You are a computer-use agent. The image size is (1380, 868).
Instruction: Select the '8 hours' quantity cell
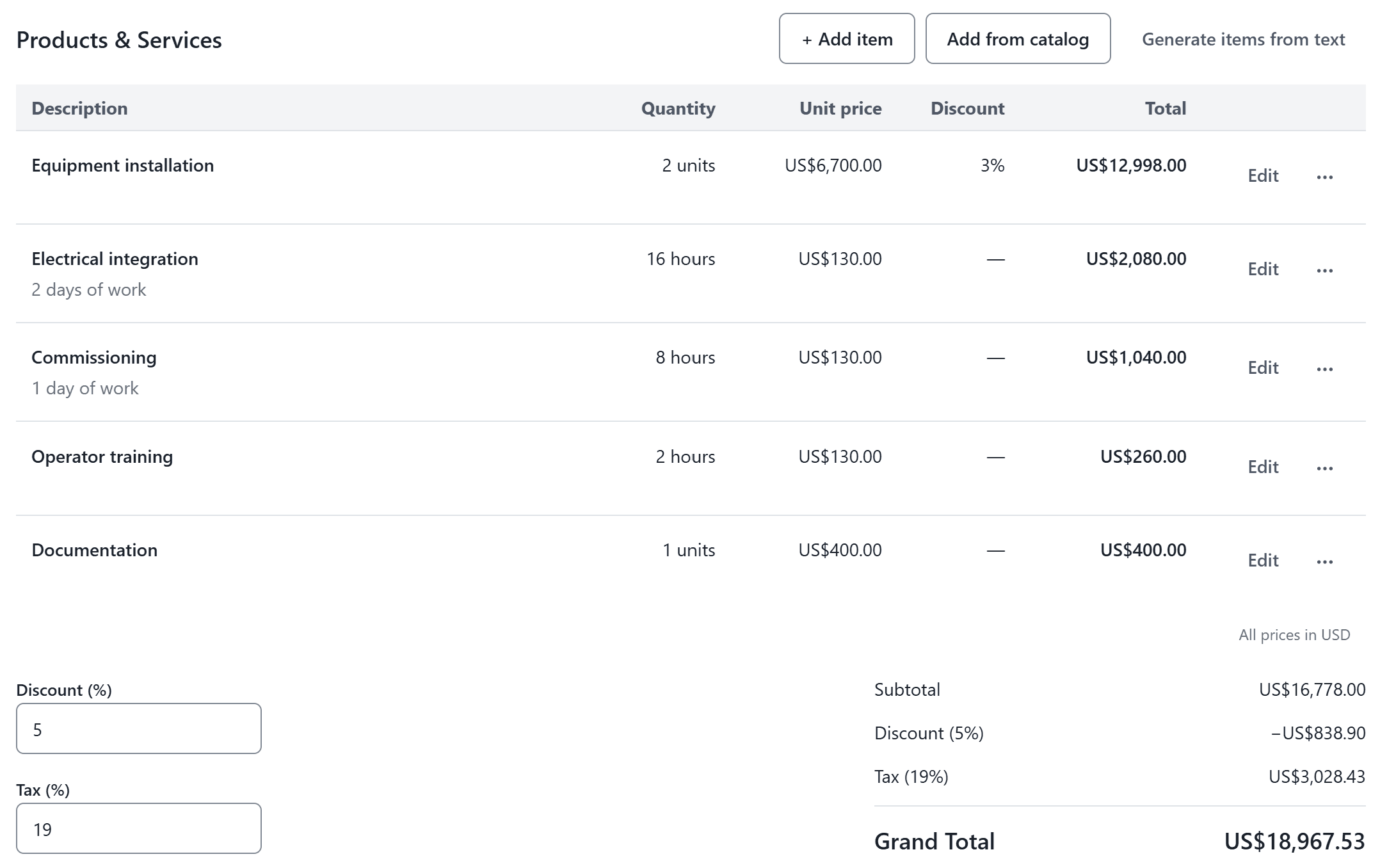(686, 358)
